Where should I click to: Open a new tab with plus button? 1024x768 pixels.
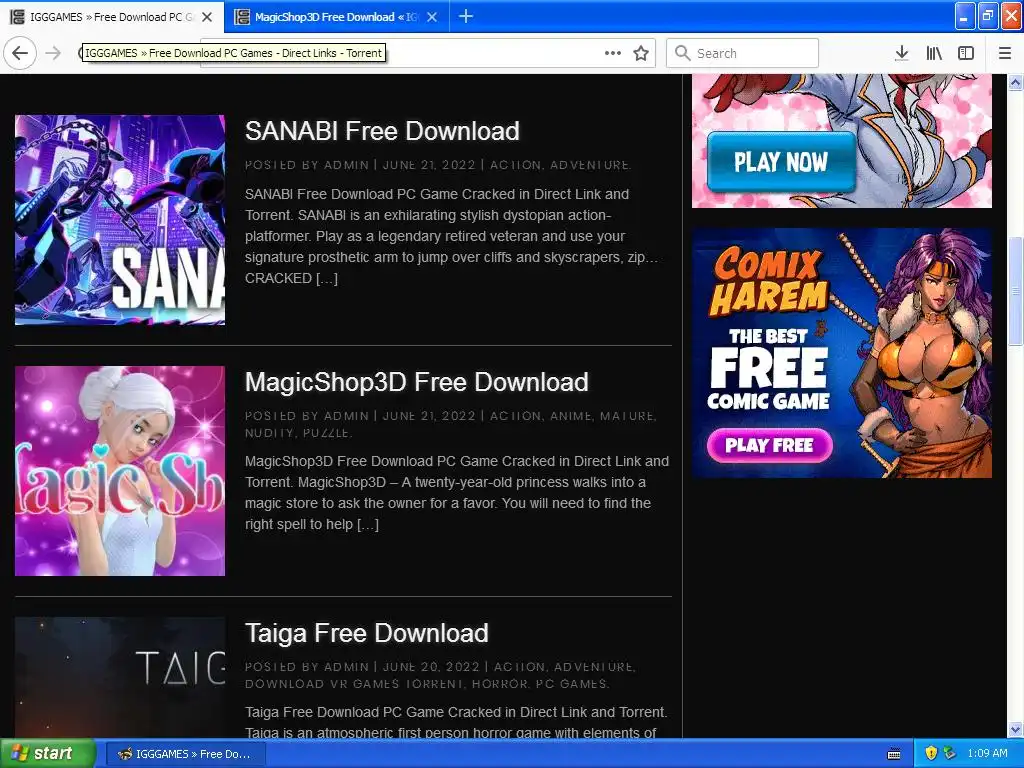point(466,16)
